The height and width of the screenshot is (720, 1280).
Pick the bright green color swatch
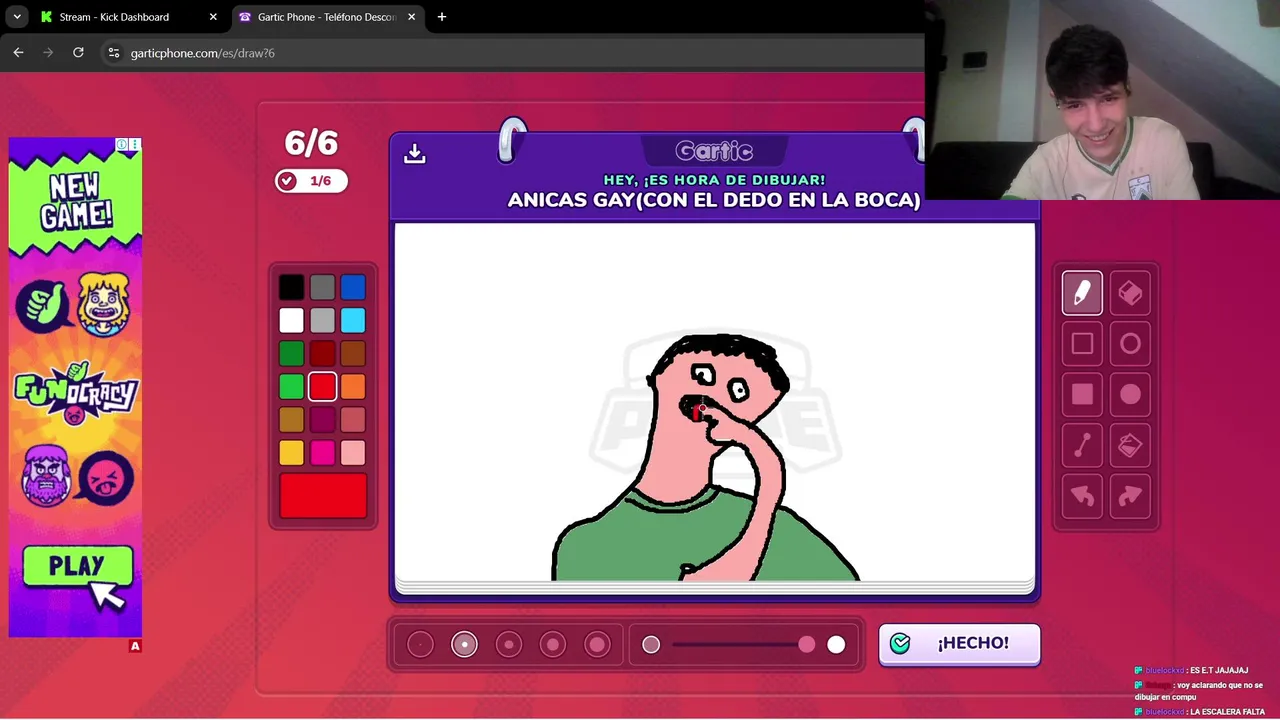pyautogui.click(x=291, y=387)
